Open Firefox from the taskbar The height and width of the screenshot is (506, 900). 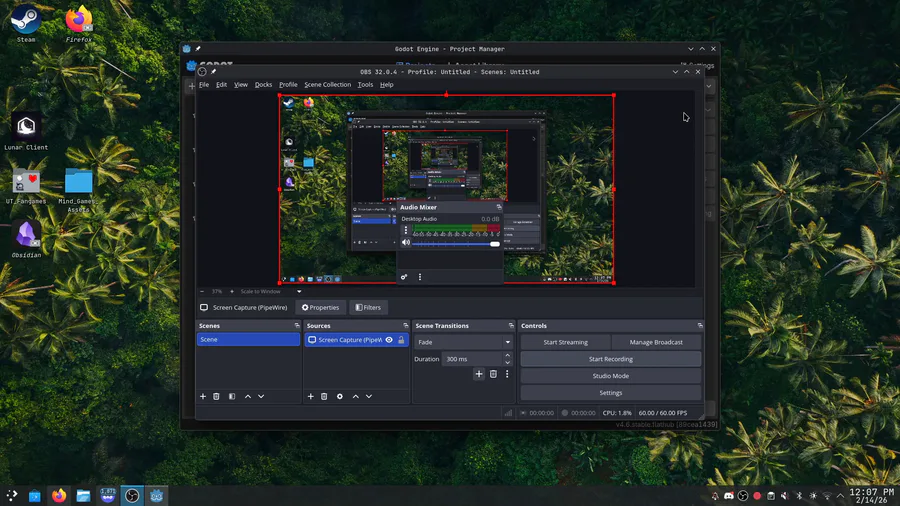(59, 496)
